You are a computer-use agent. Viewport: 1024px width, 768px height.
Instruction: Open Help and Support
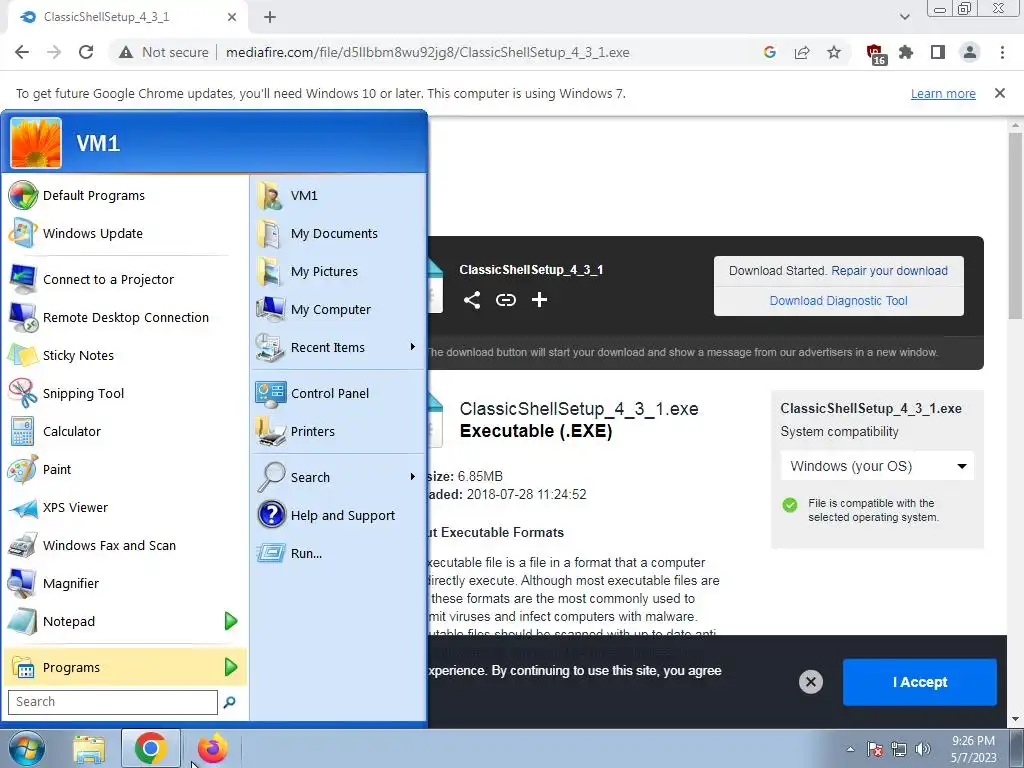[x=338, y=515]
